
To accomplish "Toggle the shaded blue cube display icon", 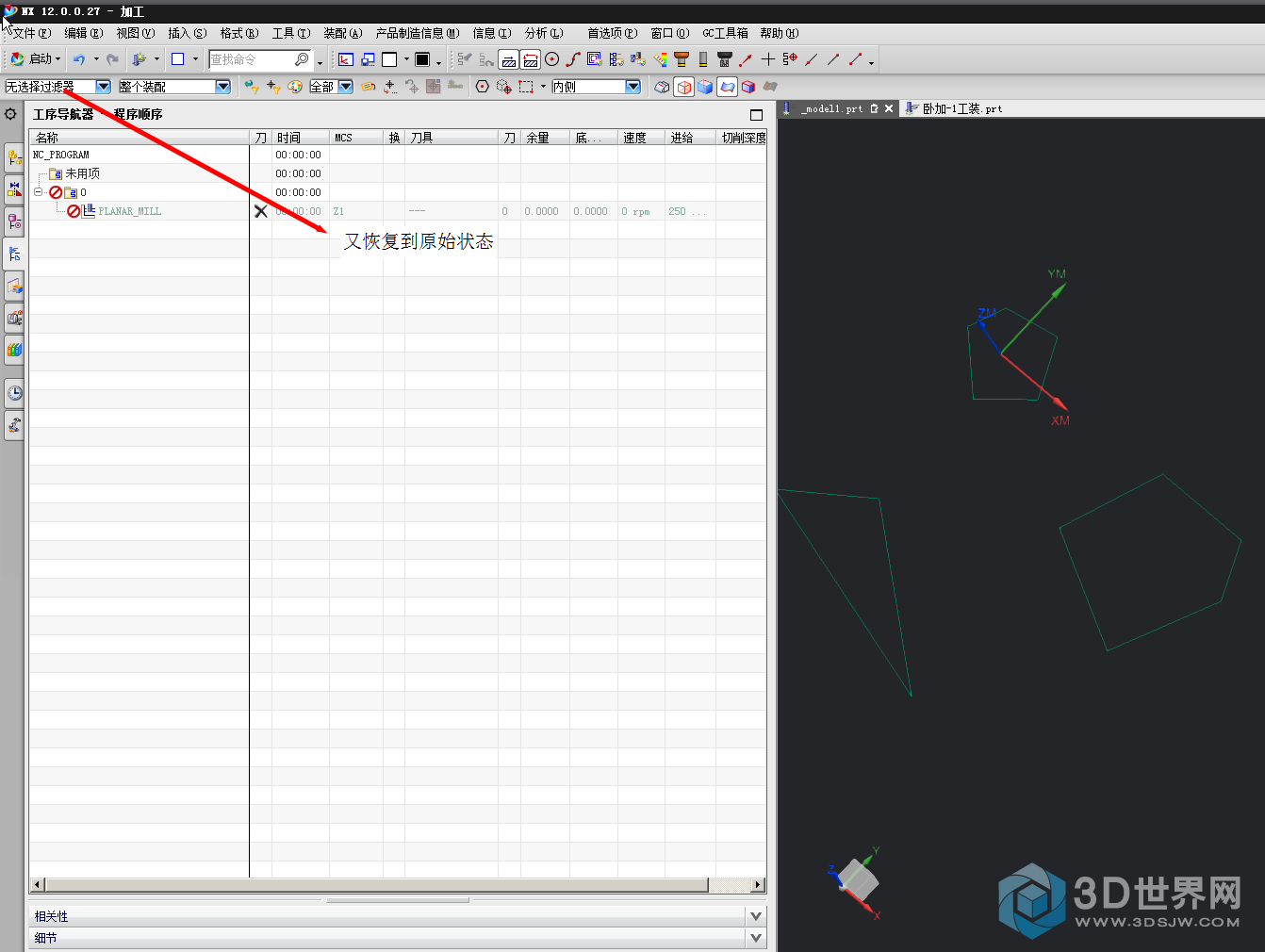I will (705, 87).
